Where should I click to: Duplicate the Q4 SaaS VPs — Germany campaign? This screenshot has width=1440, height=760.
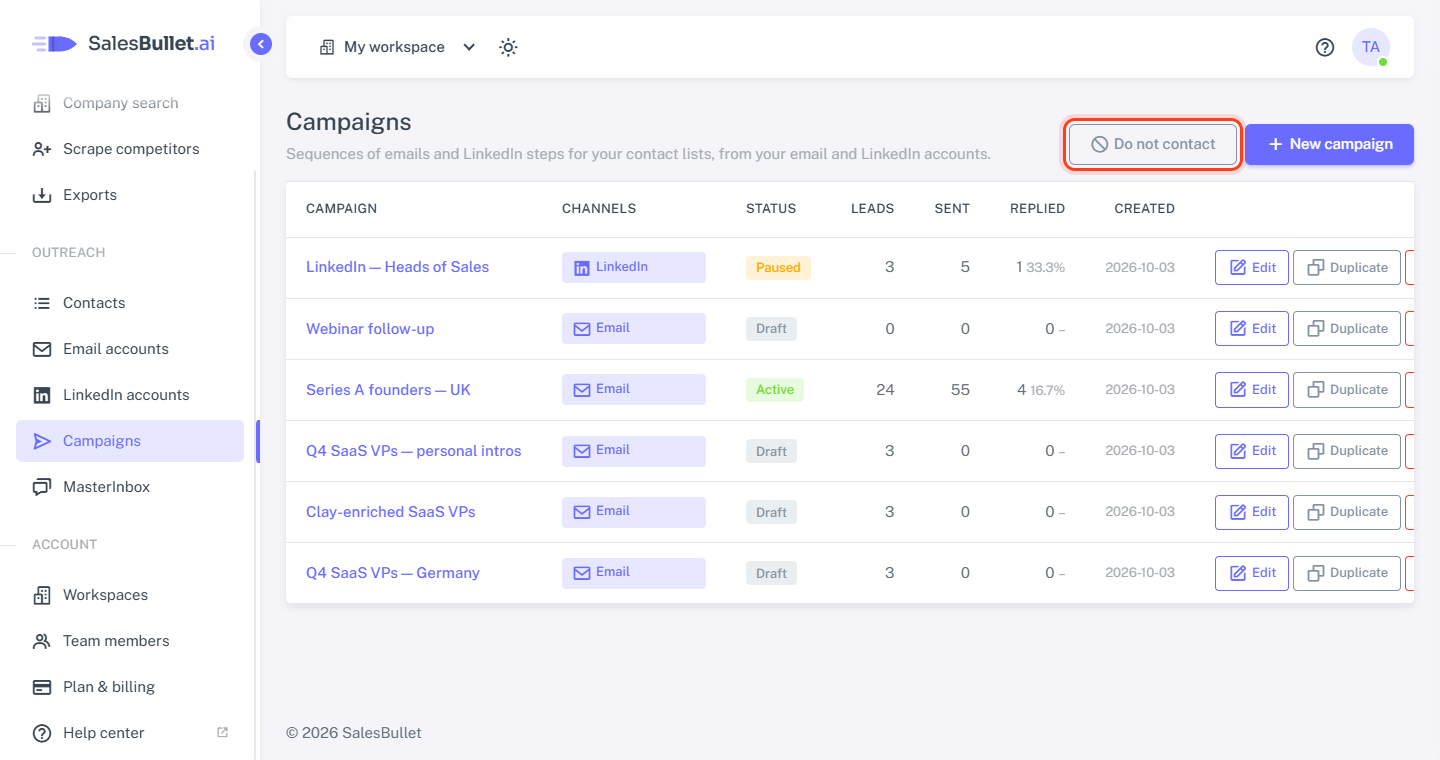point(1347,573)
